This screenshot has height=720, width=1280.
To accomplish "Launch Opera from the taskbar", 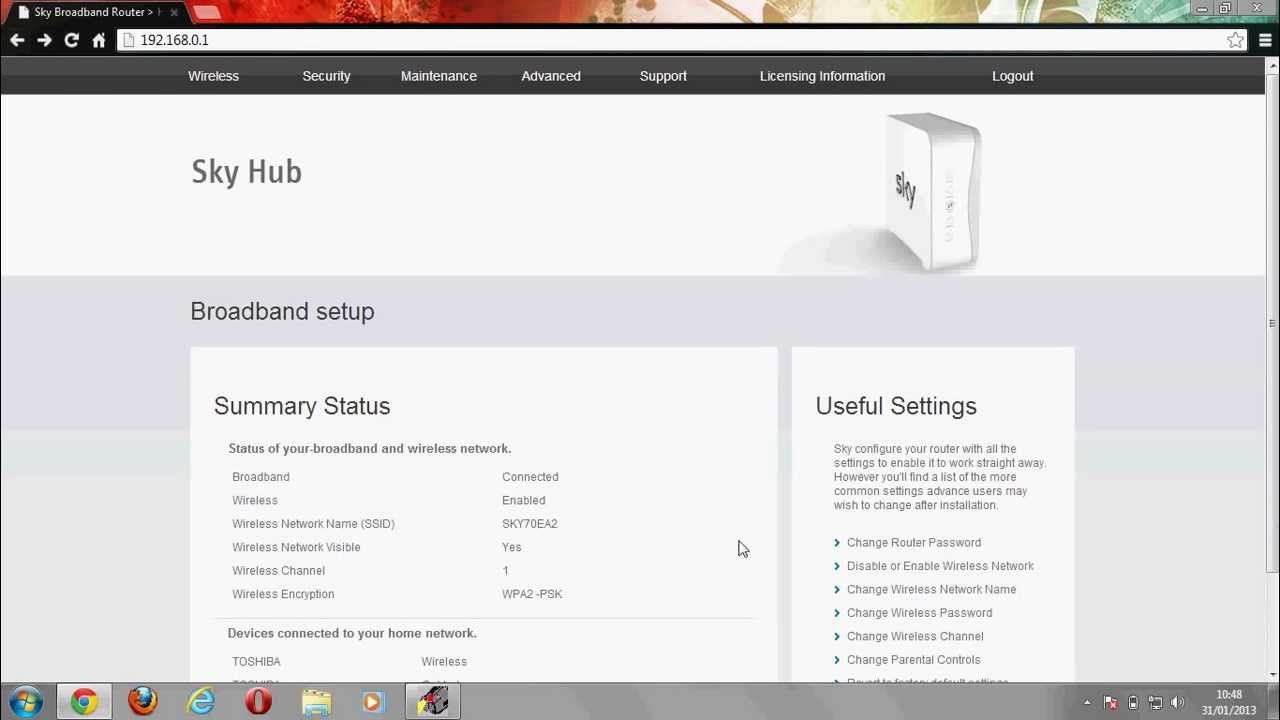I will 259,702.
